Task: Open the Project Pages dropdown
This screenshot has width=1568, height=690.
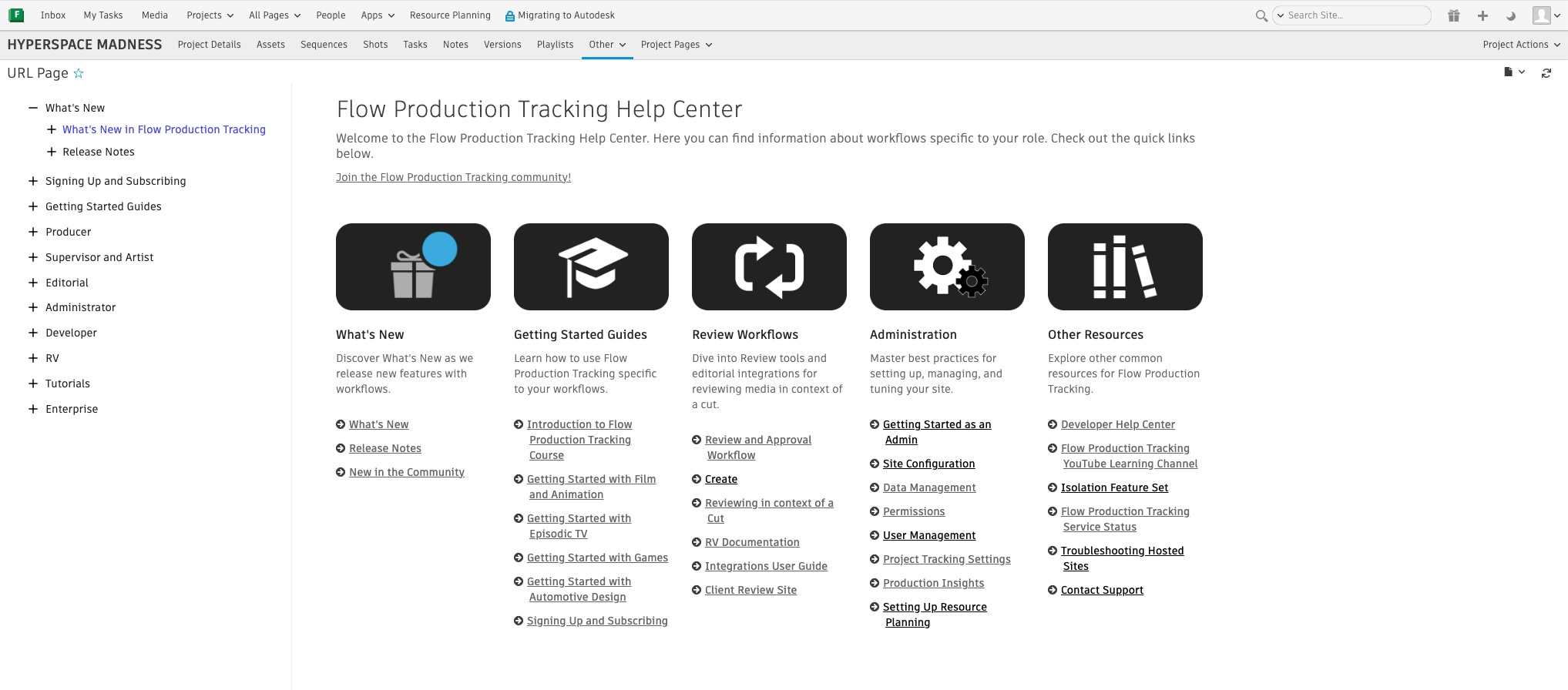Action: (x=677, y=45)
